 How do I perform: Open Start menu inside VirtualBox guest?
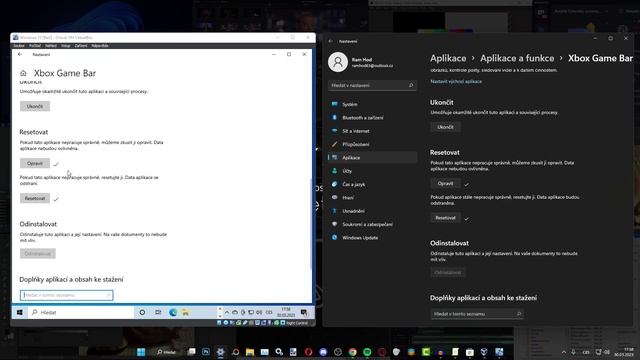pos(20,312)
